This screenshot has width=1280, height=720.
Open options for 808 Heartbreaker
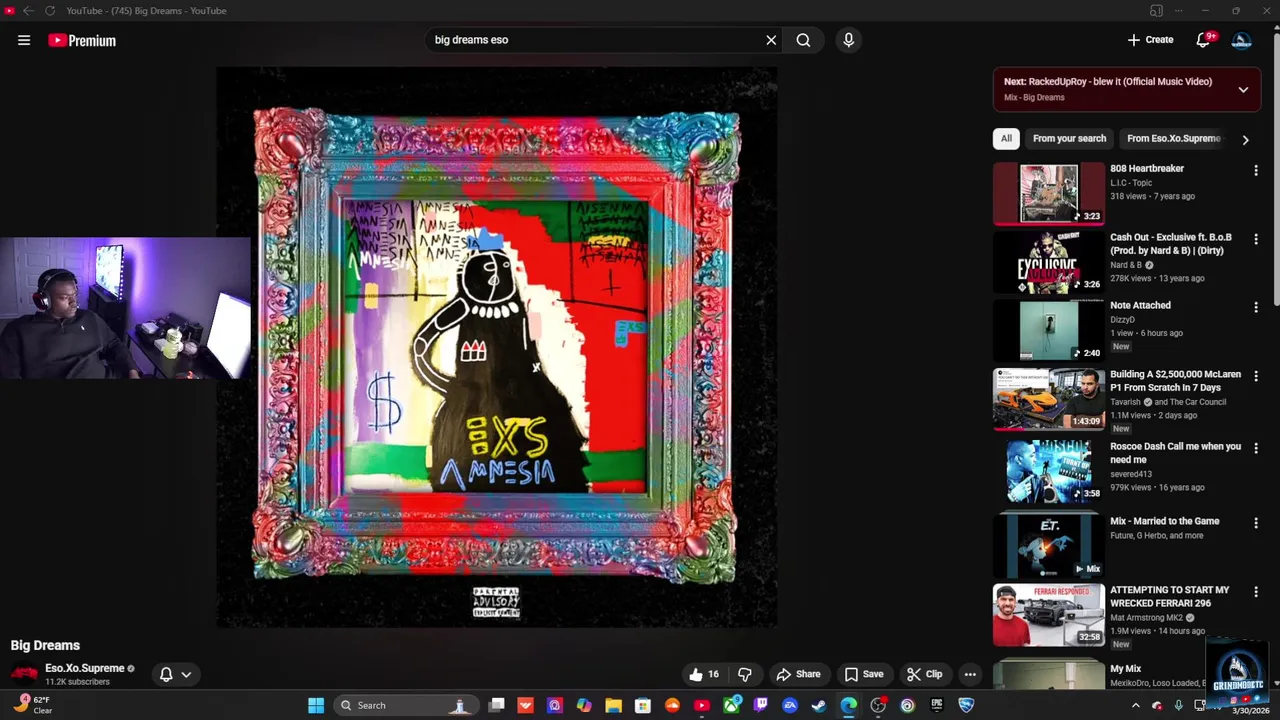point(1256,171)
